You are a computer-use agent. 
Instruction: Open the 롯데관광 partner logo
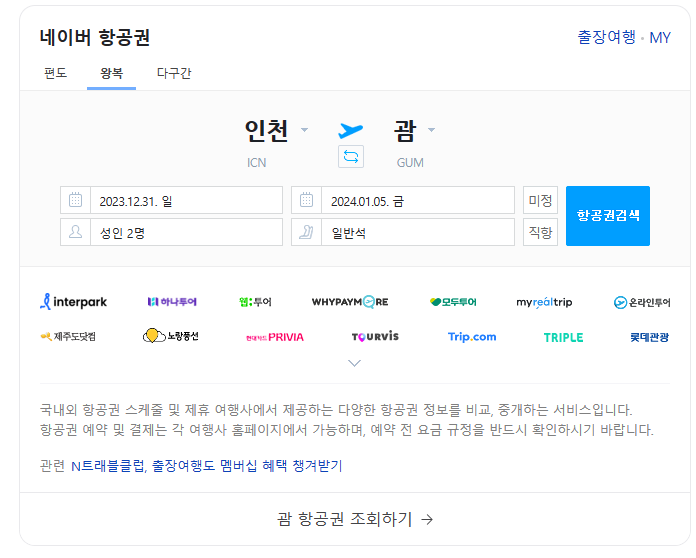tap(649, 337)
